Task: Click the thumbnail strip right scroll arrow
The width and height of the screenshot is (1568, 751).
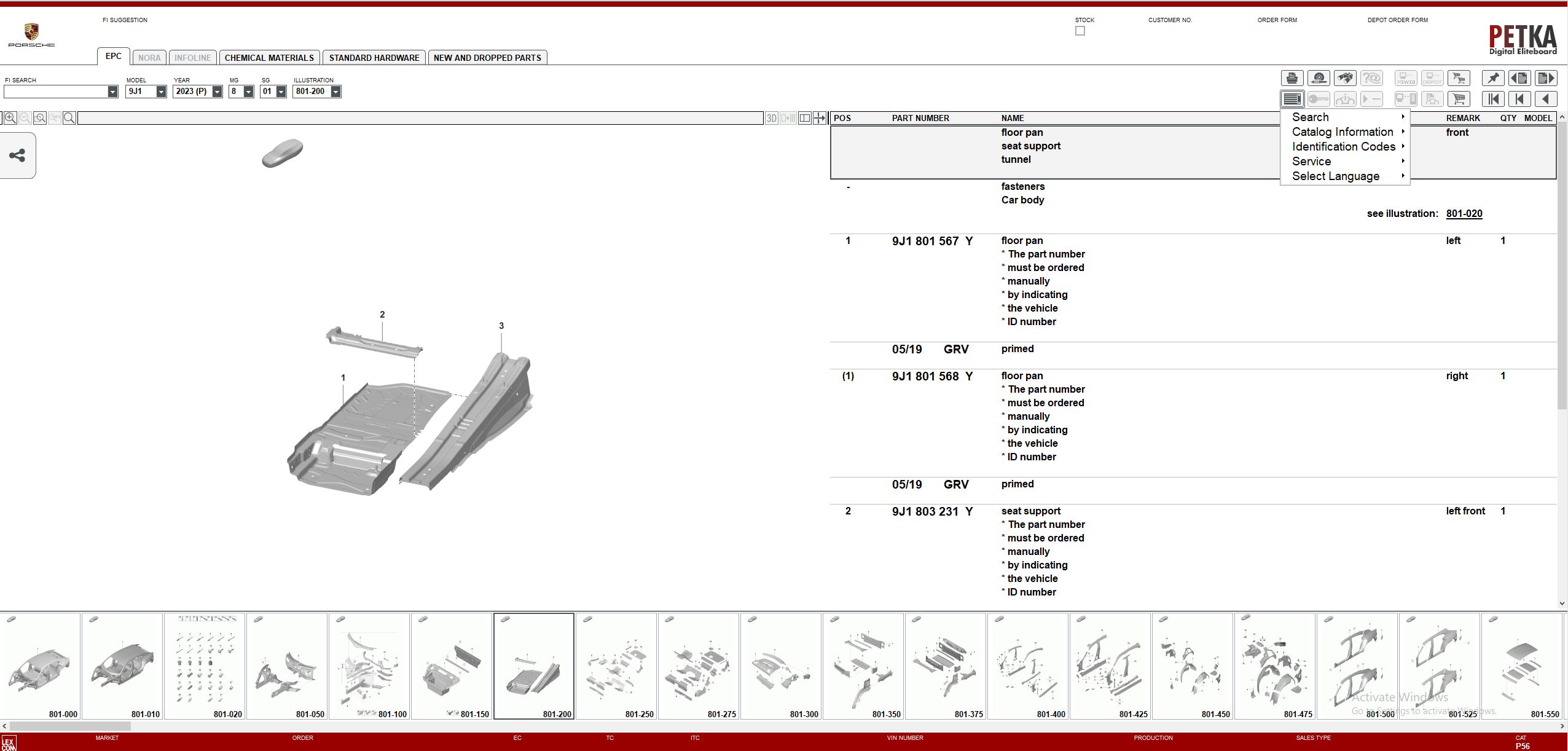Action: click(1563, 726)
